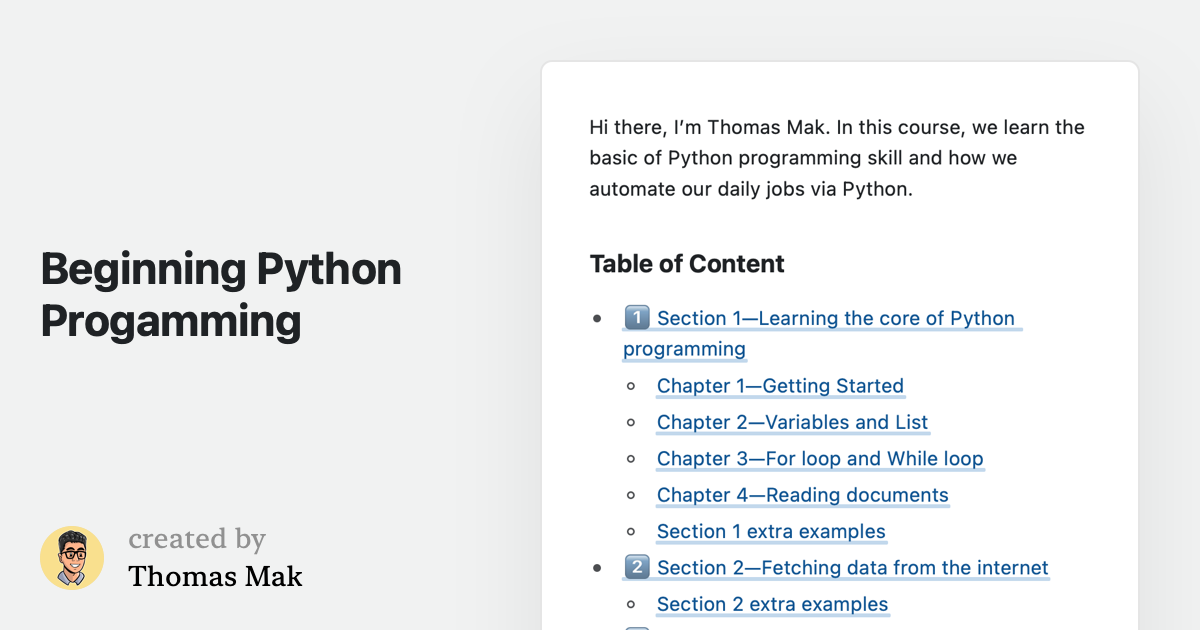The image size is (1200, 630).
Task: Click the Table of Content heading
Action: [687, 264]
